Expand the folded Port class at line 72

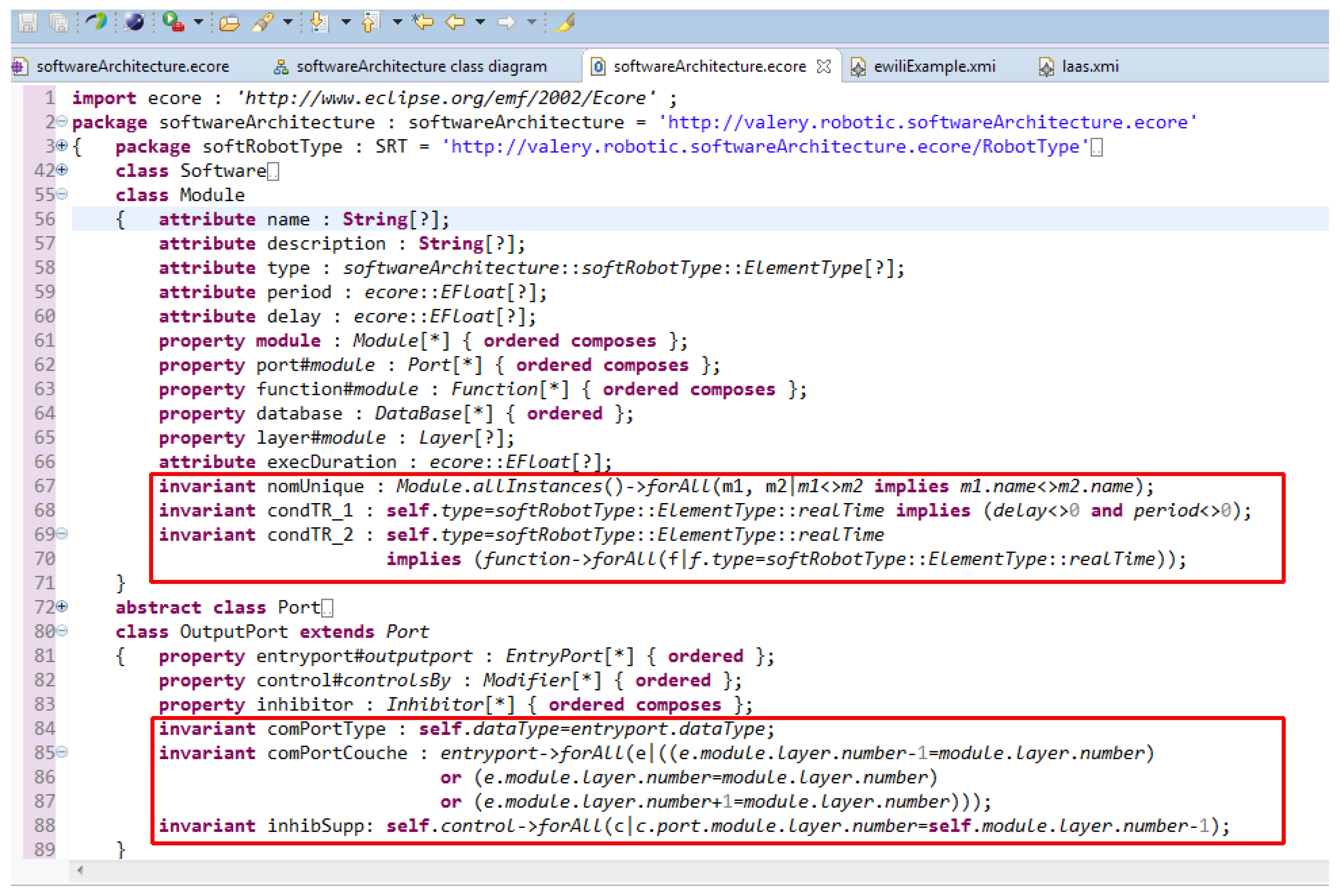pyautogui.click(x=62, y=606)
